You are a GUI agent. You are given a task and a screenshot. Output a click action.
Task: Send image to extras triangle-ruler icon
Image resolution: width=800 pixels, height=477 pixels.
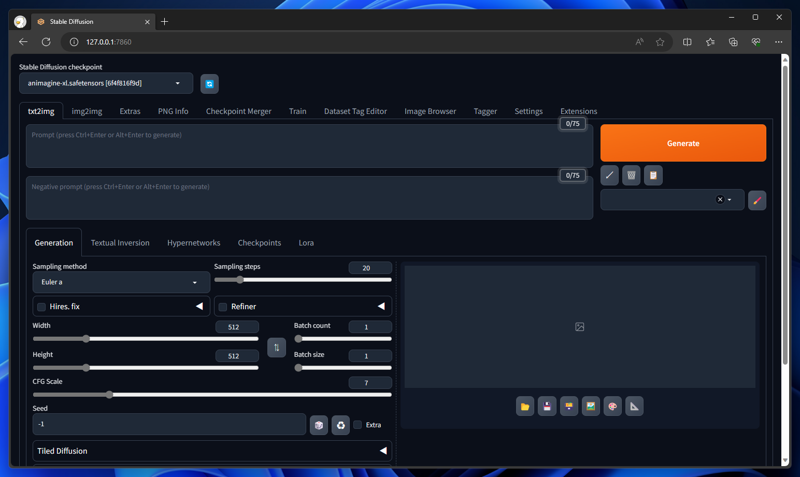point(635,407)
